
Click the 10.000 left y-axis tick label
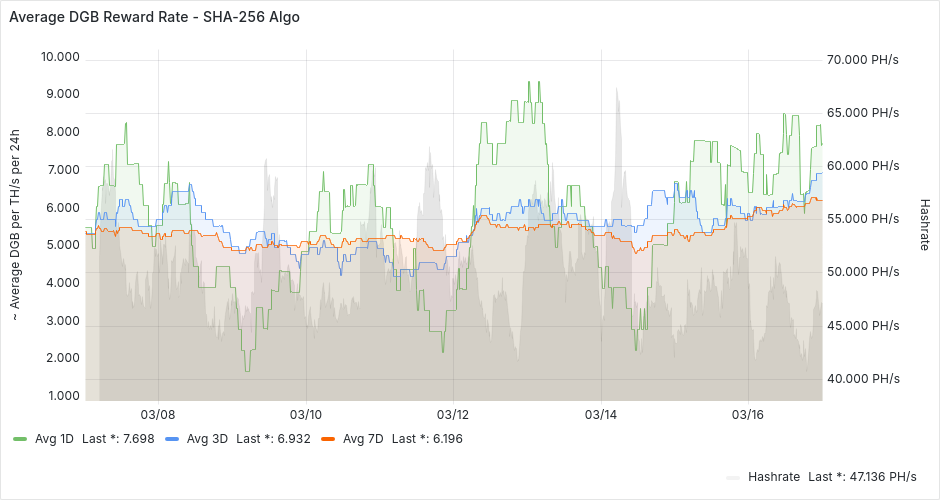coord(60,57)
